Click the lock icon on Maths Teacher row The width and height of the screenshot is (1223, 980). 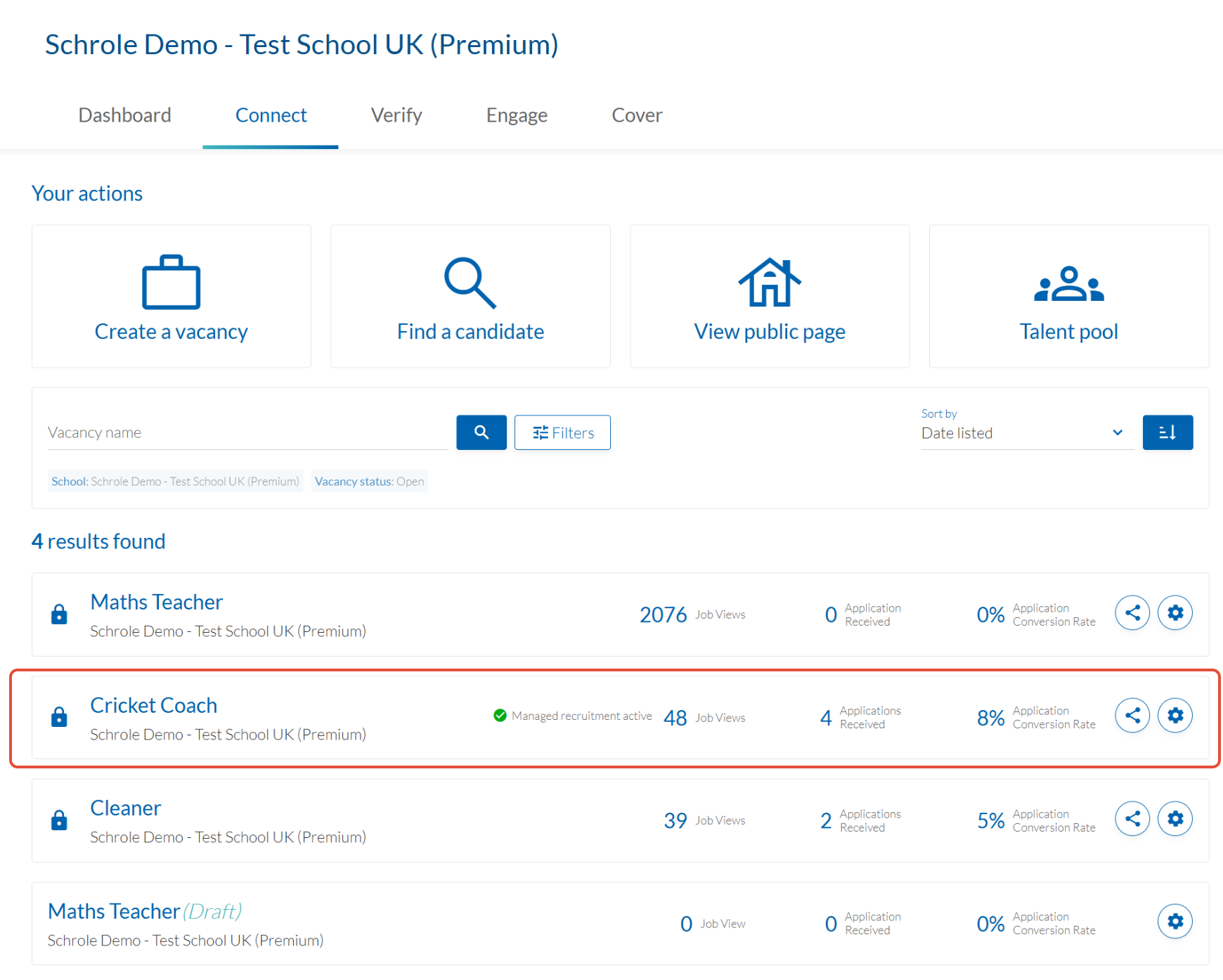[x=59, y=614]
